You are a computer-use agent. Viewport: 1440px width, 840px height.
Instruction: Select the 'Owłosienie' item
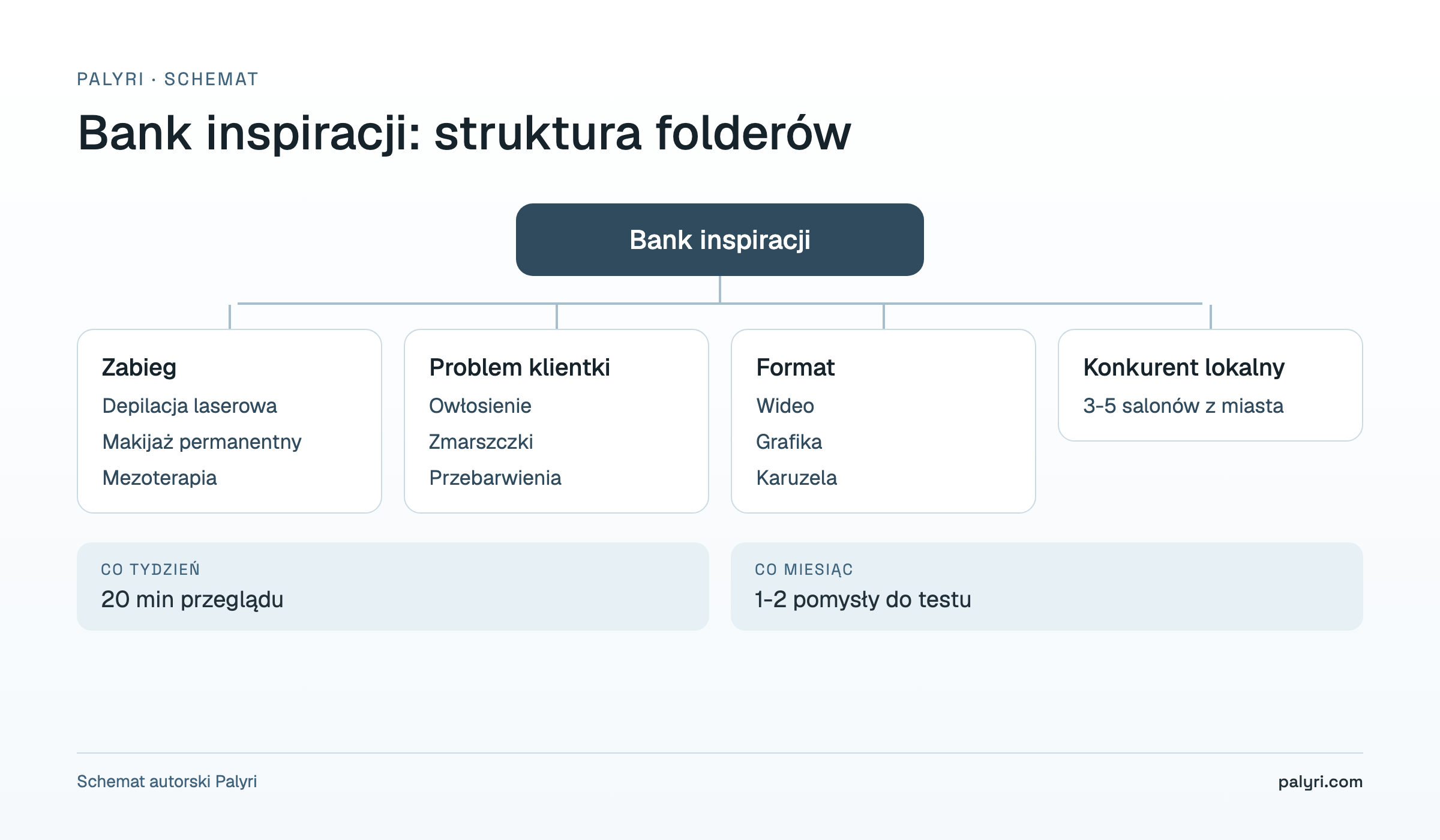click(480, 406)
